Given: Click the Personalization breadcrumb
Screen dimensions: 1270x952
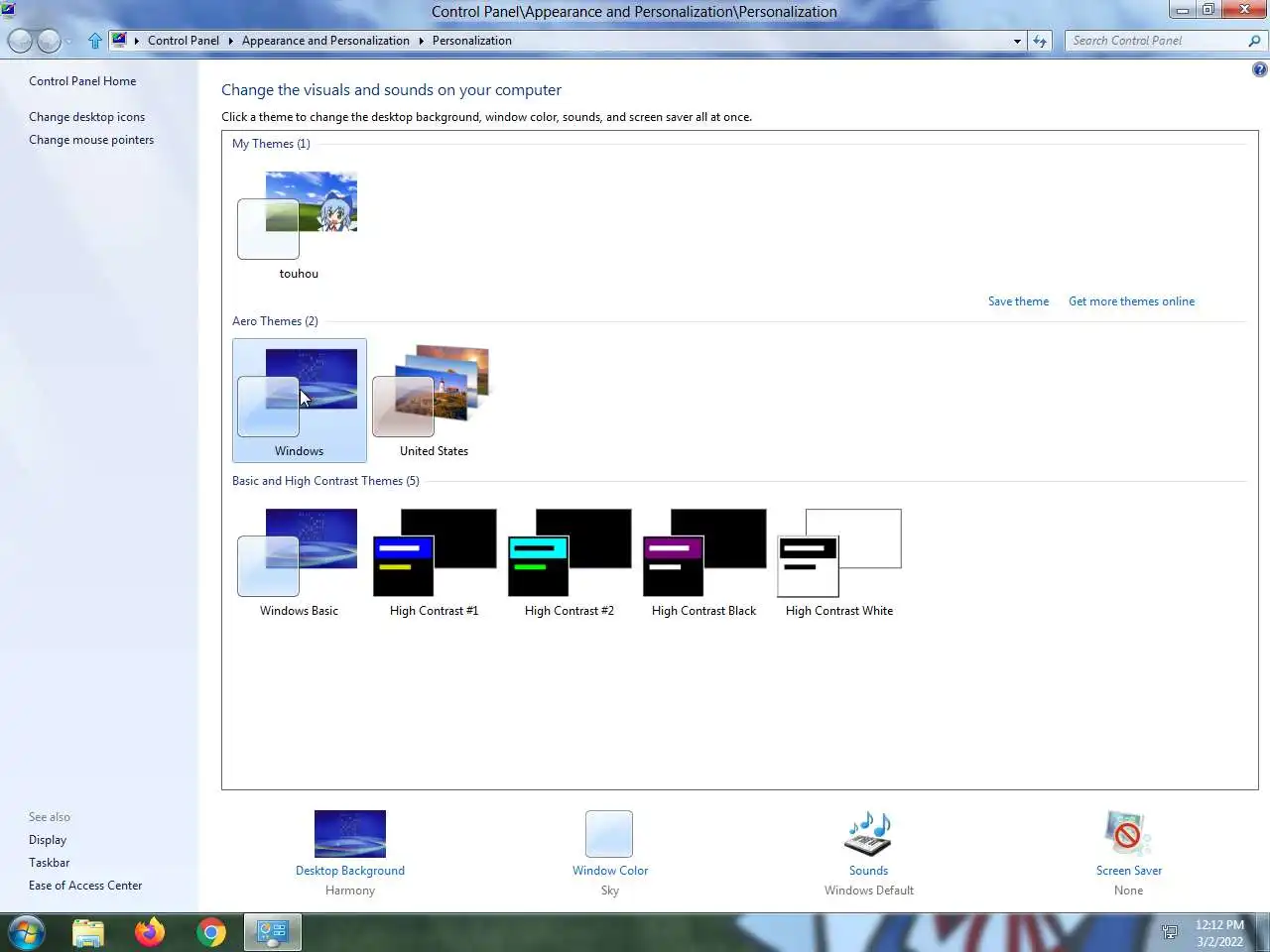Looking at the screenshot, I should [x=472, y=41].
